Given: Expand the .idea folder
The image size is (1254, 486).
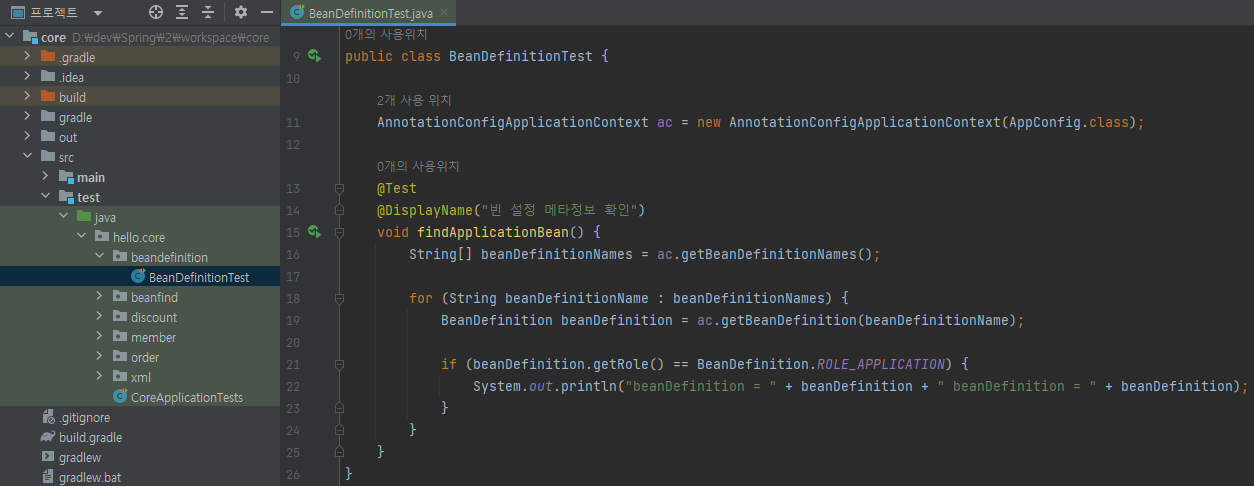Looking at the screenshot, I should pos(27,77).
